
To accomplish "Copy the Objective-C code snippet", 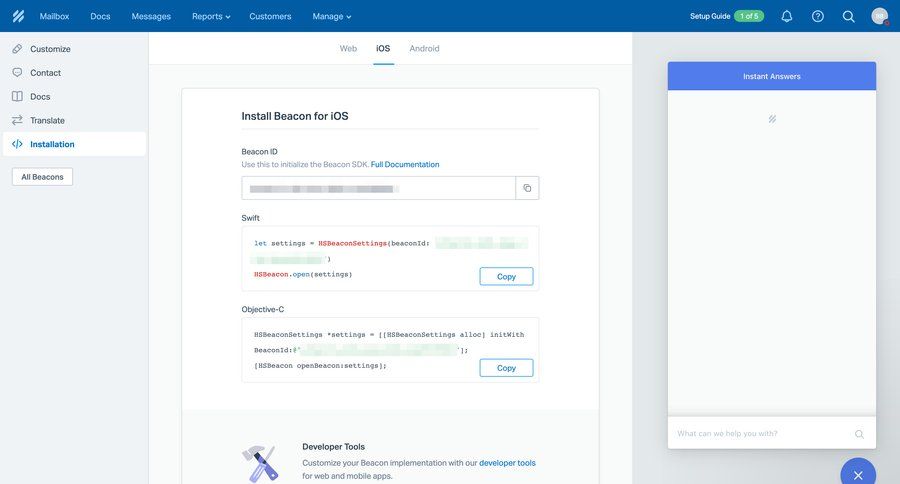I will point(506,367).
